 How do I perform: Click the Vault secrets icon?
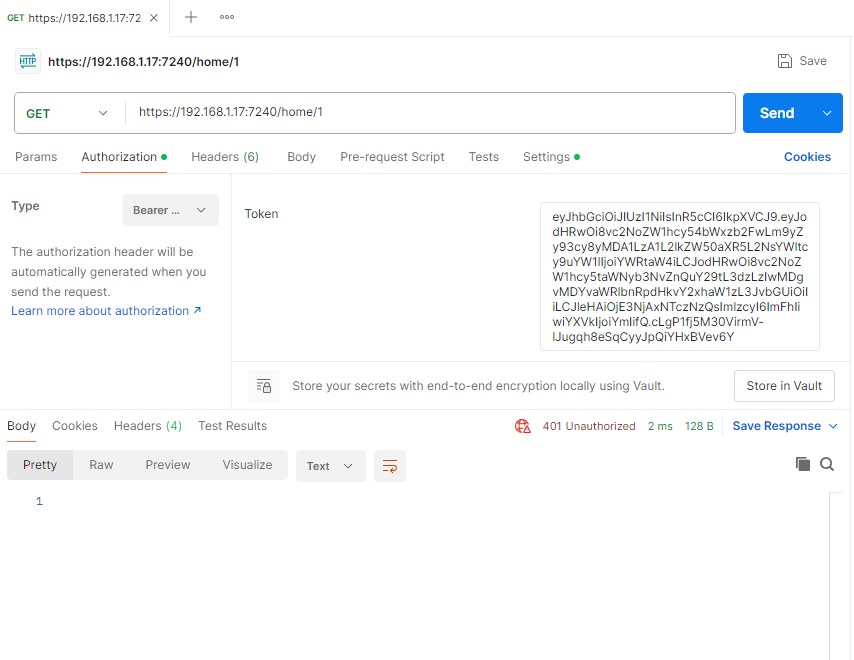[264, 386]
